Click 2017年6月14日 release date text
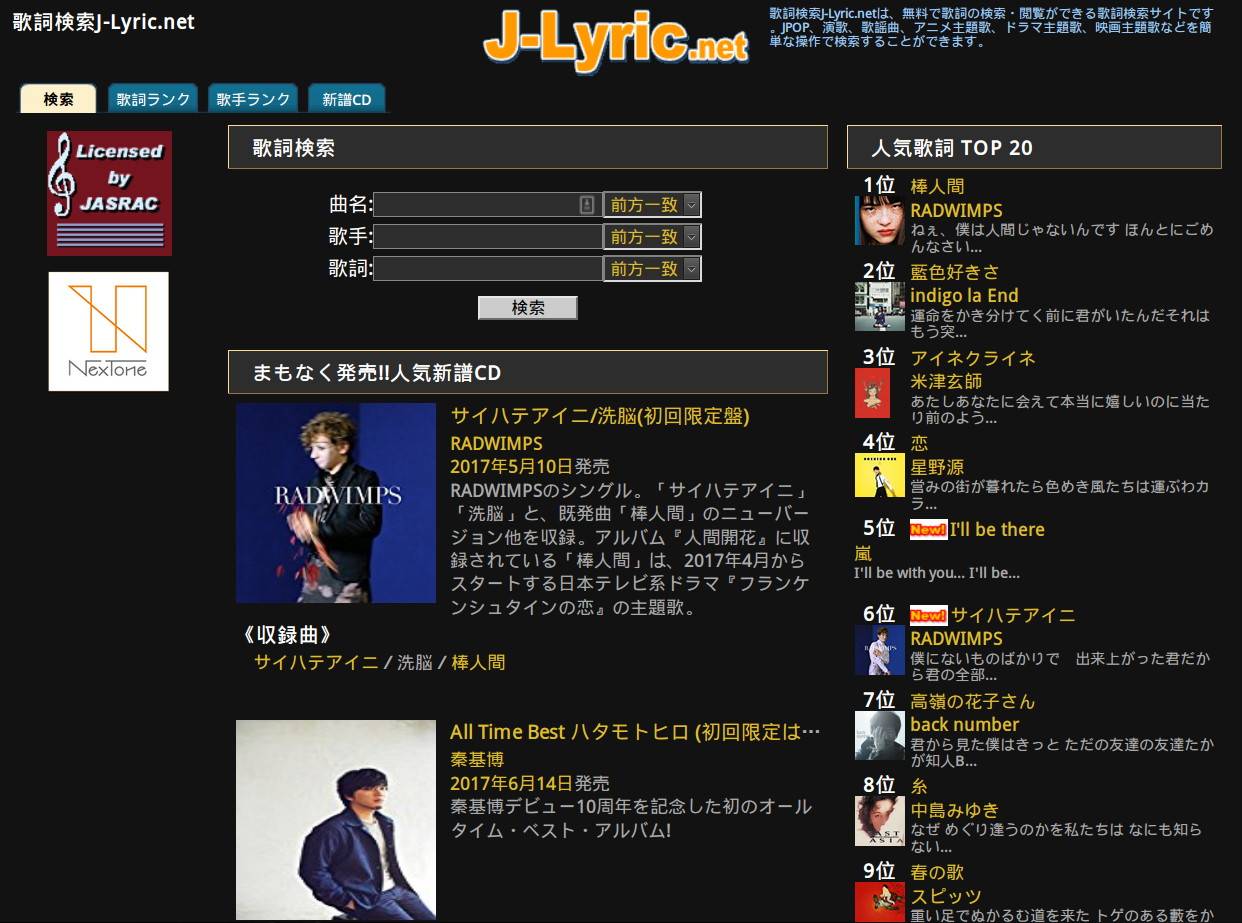 511,783
